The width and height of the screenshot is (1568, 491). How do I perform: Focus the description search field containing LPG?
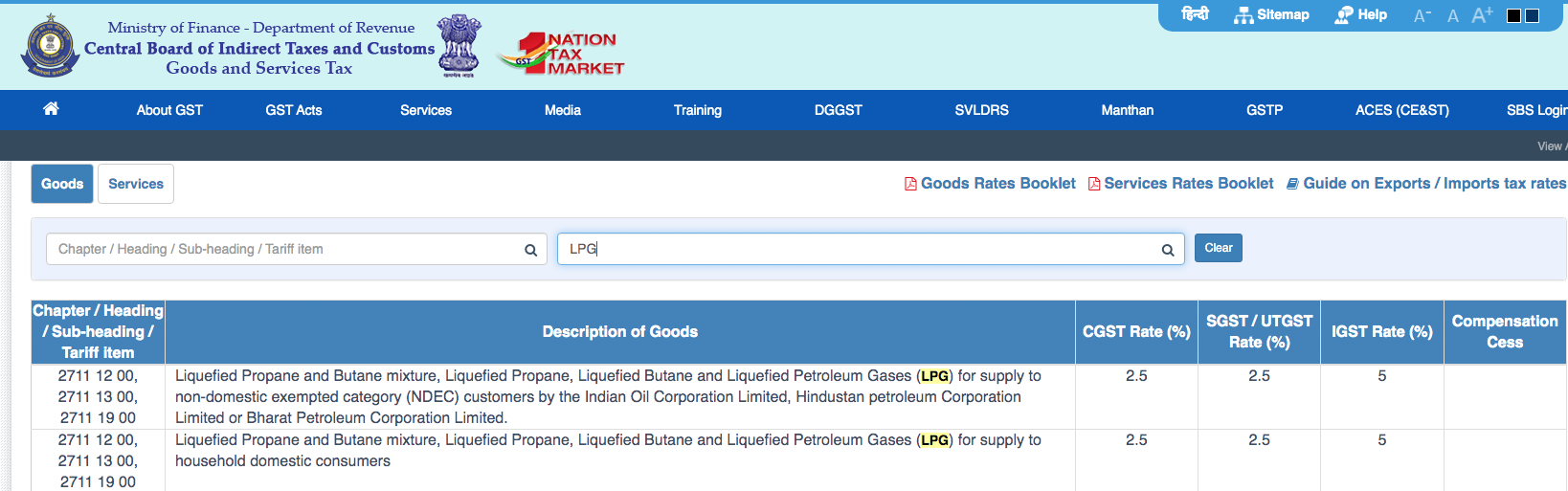[871, 249]
